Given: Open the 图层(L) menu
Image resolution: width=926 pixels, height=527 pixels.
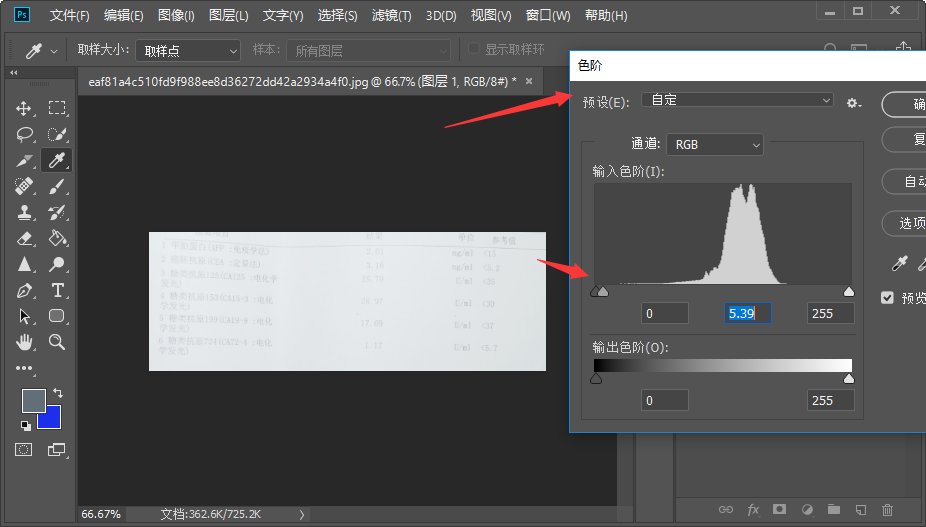Looking at the screenshot, I should coord(229,15).
